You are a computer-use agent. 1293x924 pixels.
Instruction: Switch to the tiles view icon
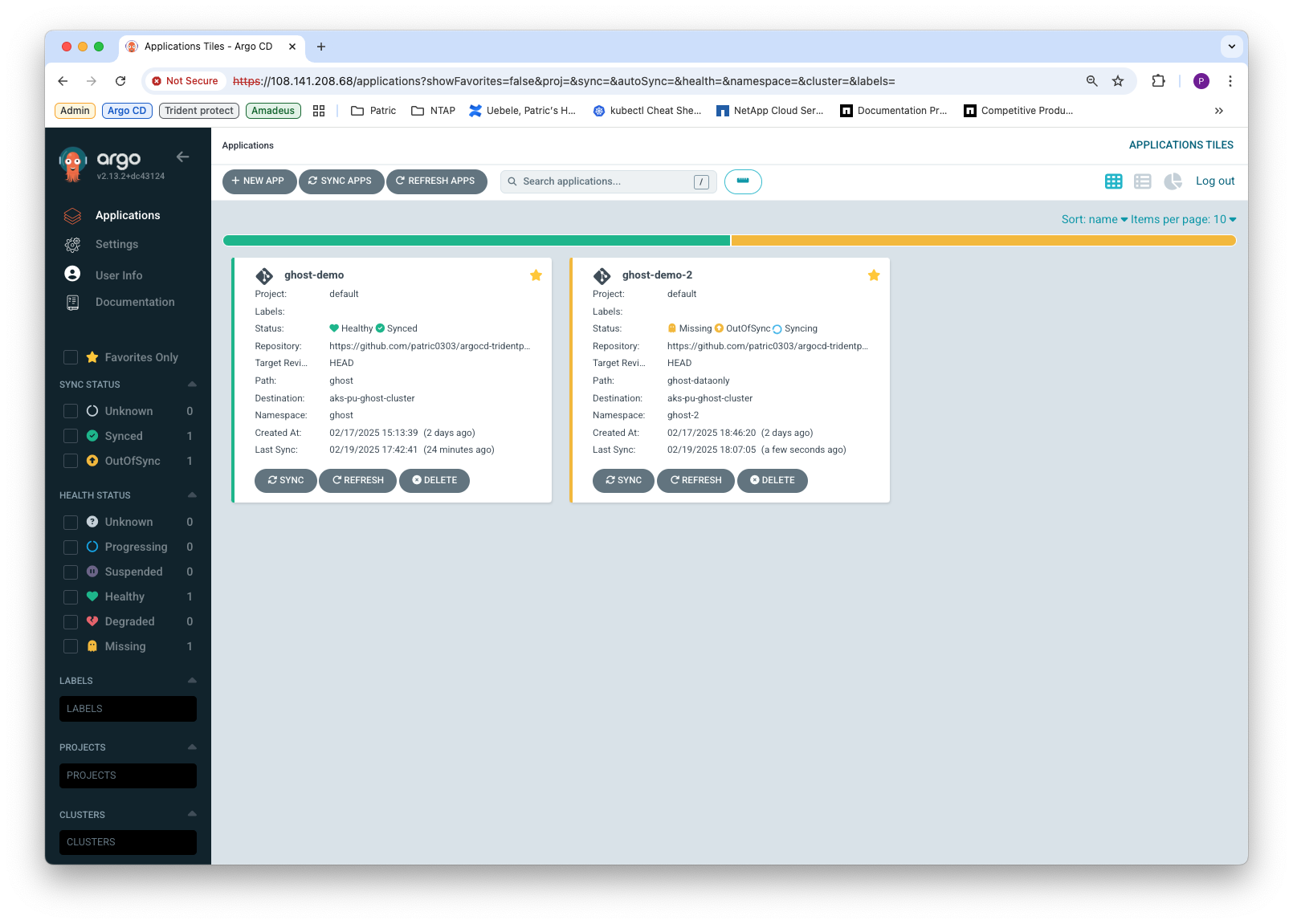coord(1113,181)
